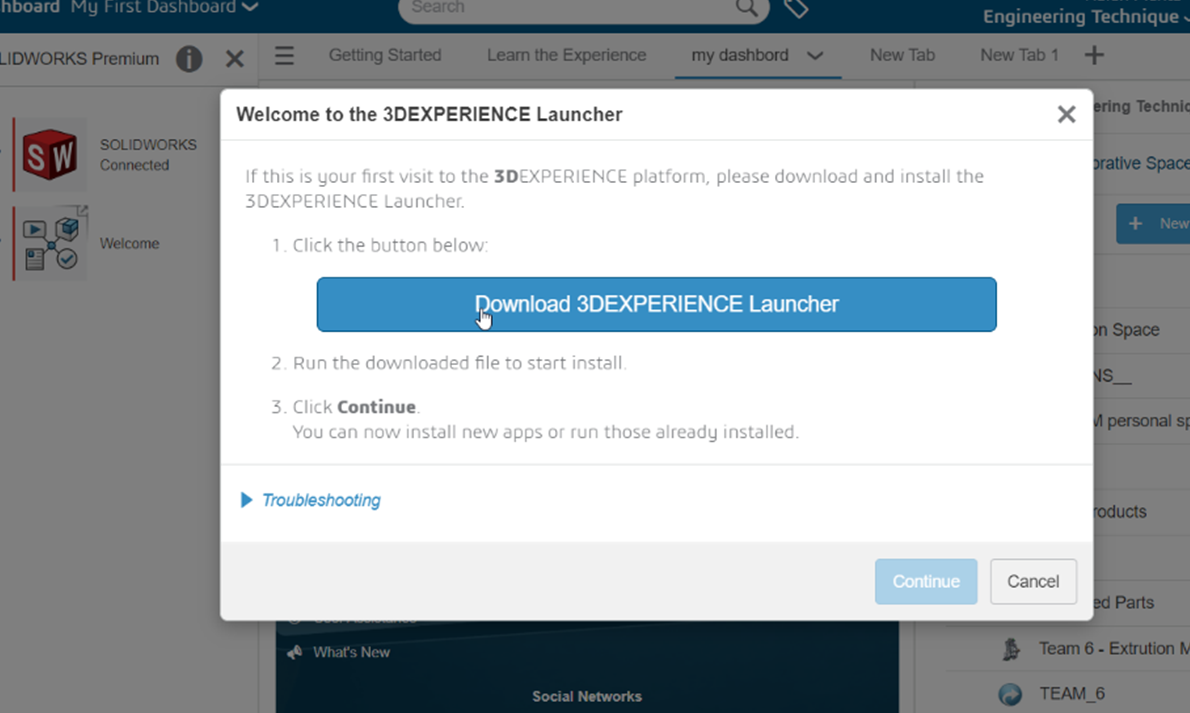Viewport: 1190px width, 713px height.
Task: Click the search magnifier icon
Action: [x=747, y=8]
